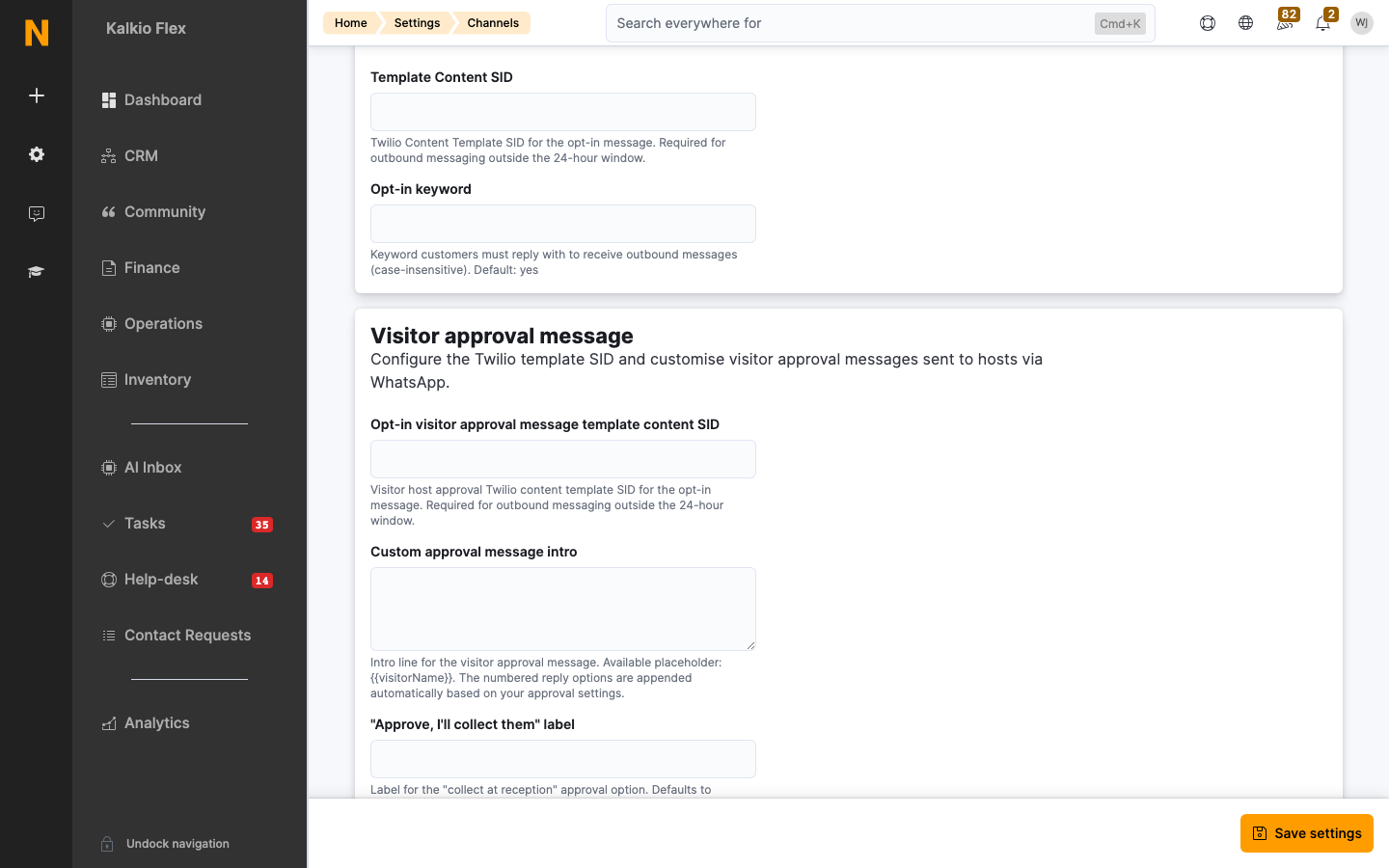Click the plus icon in left rail
The height and width of the screenshot is (868, 1389).
coord(37,95)
